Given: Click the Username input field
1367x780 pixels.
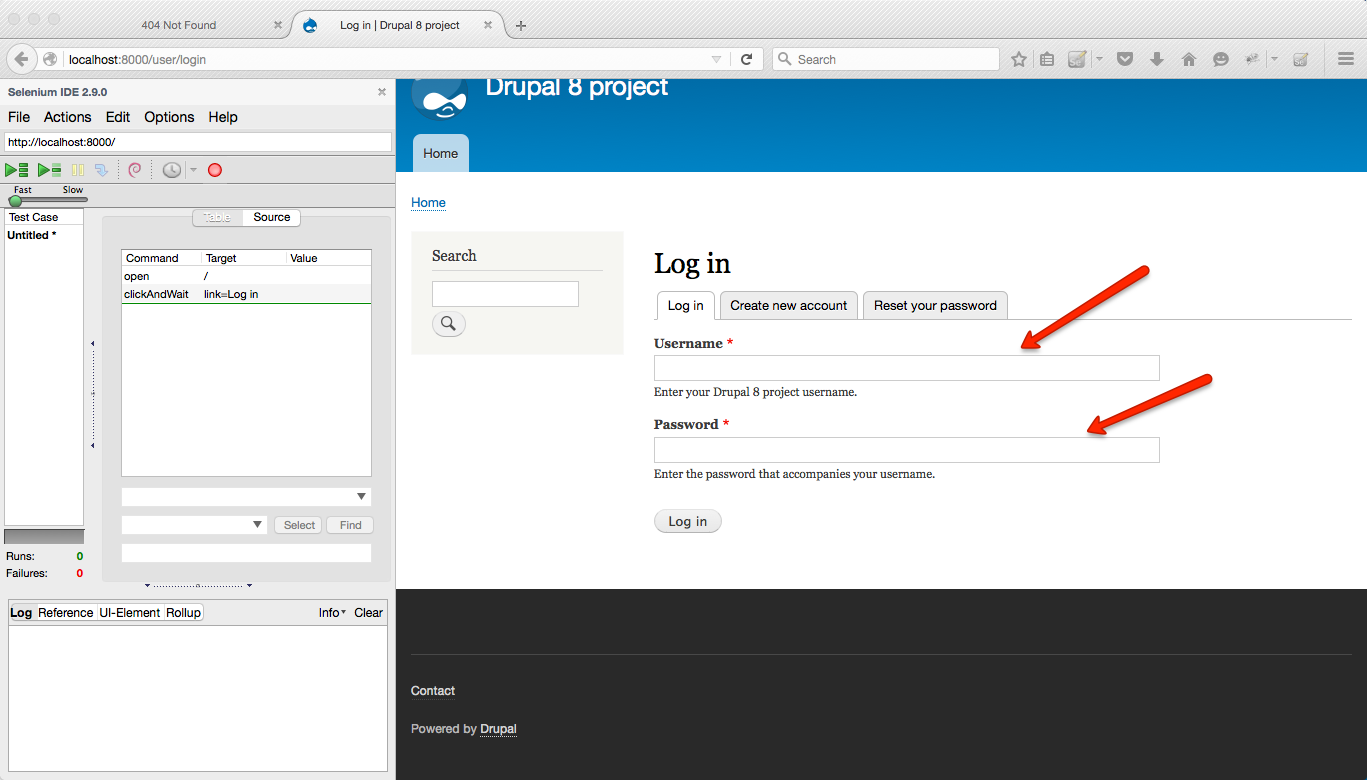Looking at the screenshot, I should 907,368.
